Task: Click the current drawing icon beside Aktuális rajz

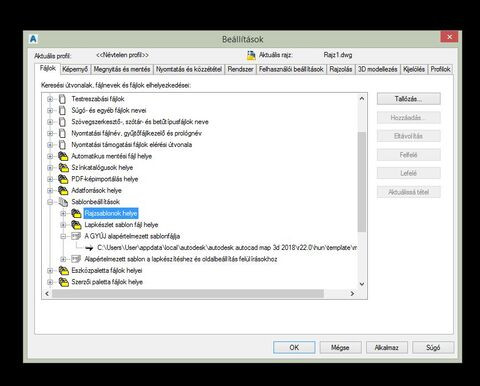Action: [251, 55]
